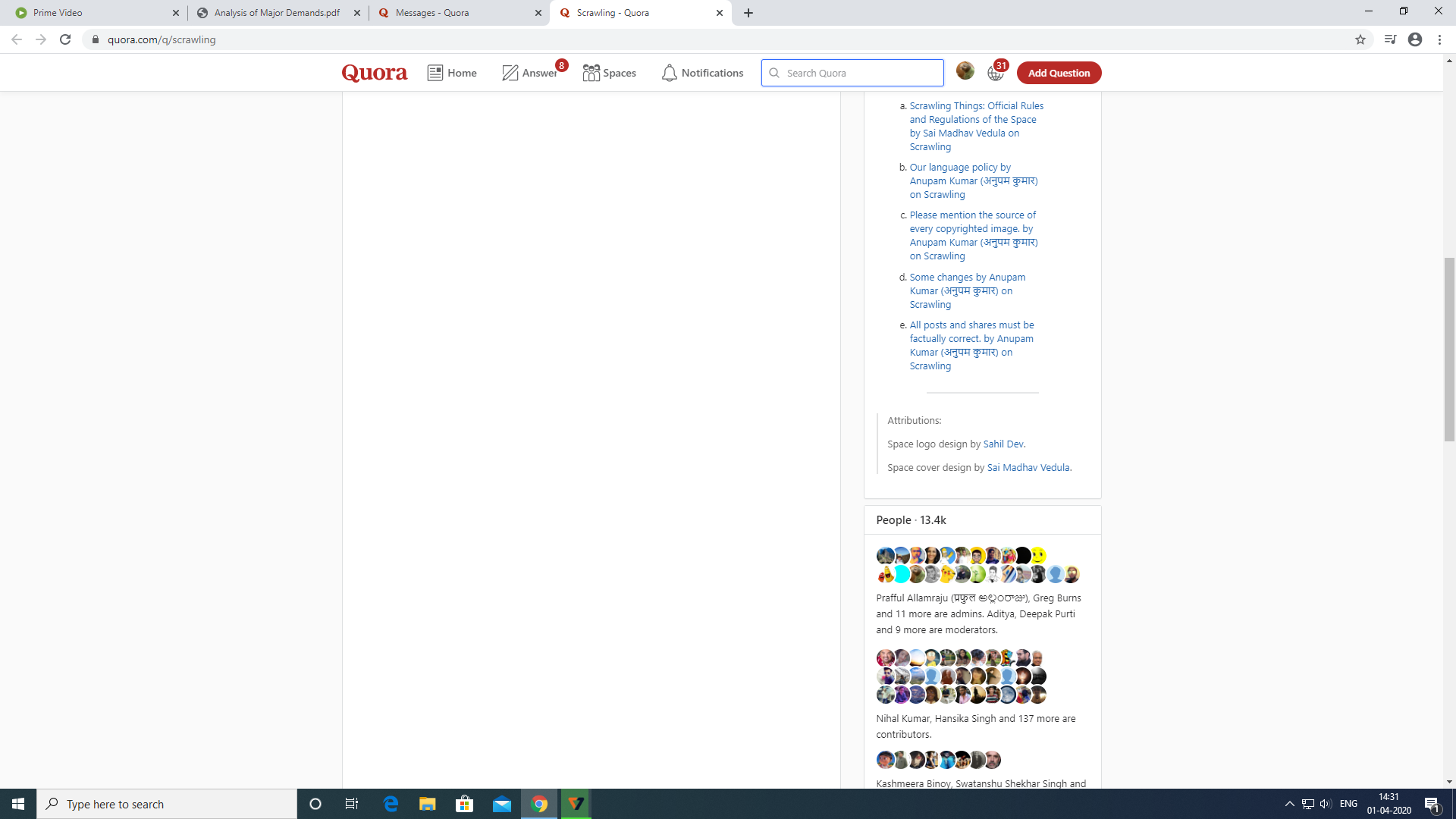Open the Quora logo home link
Viewport: 1456px width, 819px height.
[x=375, y=73]
